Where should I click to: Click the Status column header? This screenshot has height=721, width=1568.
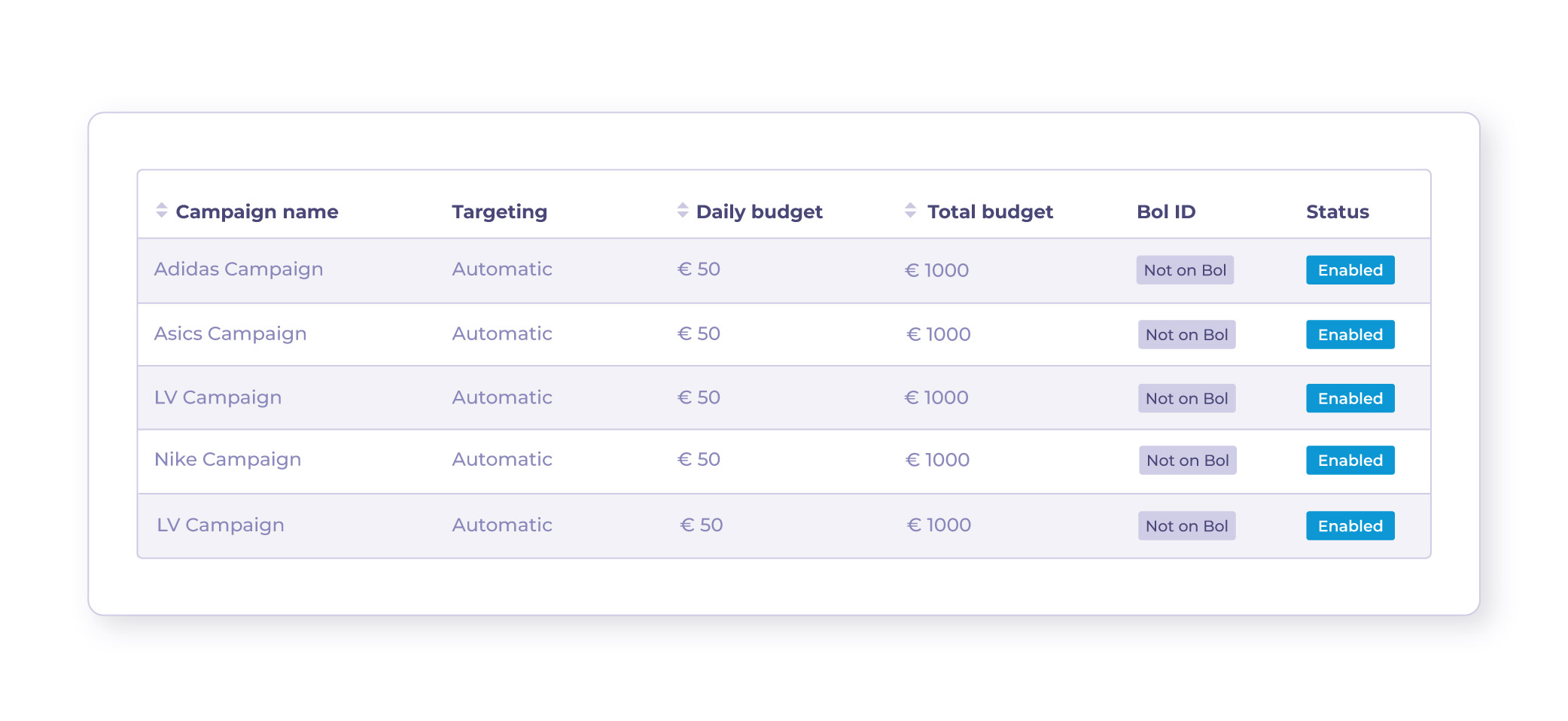point(1337,212)
